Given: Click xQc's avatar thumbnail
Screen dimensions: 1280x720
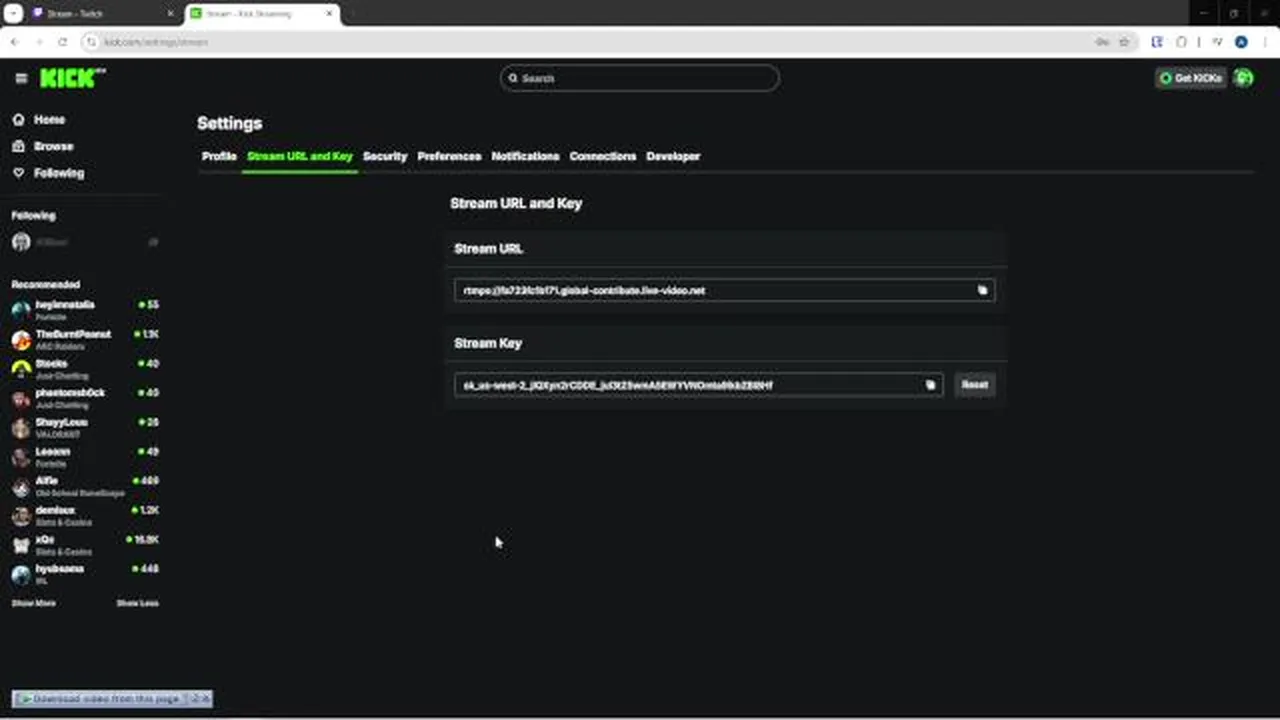Looking at the screenshot, I should pyautogui.click(x=21, y=545).
